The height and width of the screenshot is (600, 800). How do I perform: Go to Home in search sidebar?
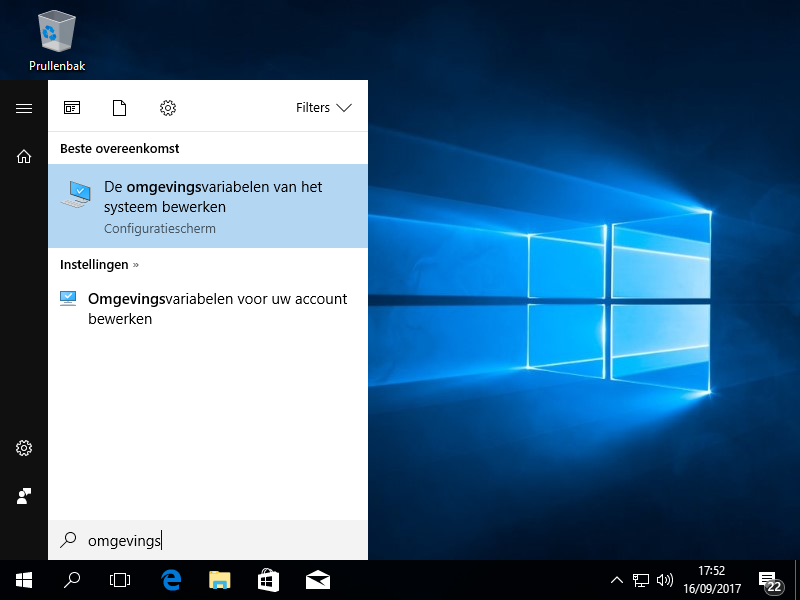24,156
